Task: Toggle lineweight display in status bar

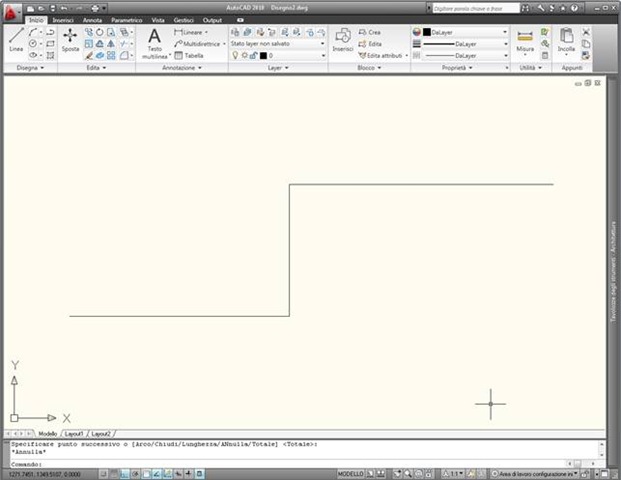Action: 189,474
